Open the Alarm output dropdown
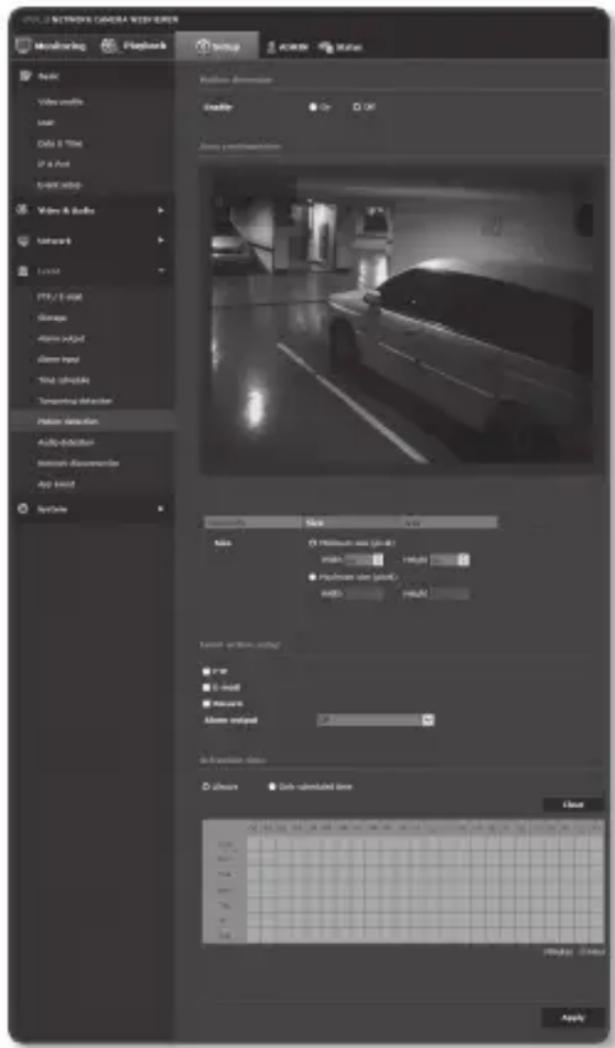This screenshot has width=615, height=1048. [376, 720]
